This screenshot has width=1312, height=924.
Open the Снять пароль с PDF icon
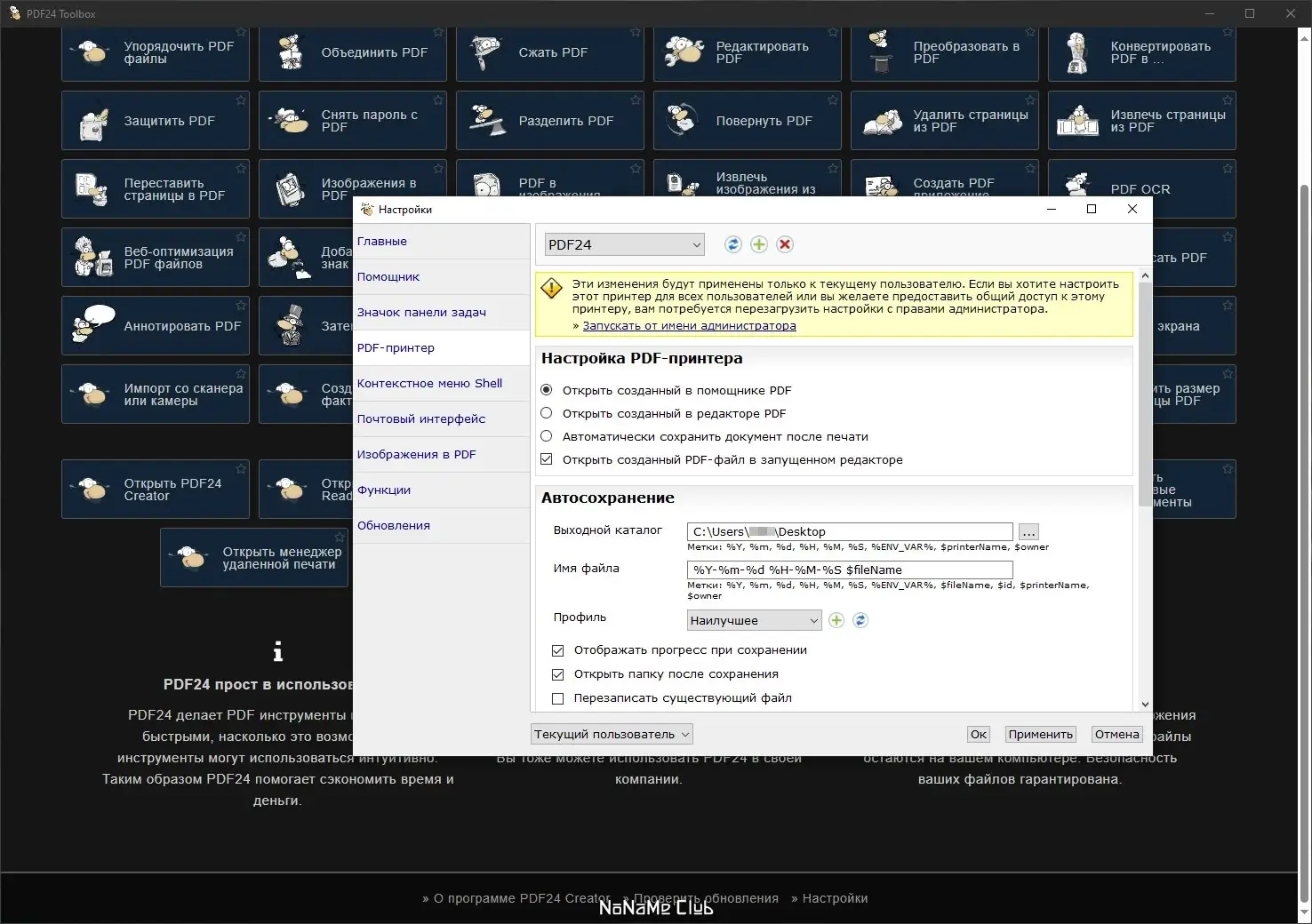coord(289,121)
